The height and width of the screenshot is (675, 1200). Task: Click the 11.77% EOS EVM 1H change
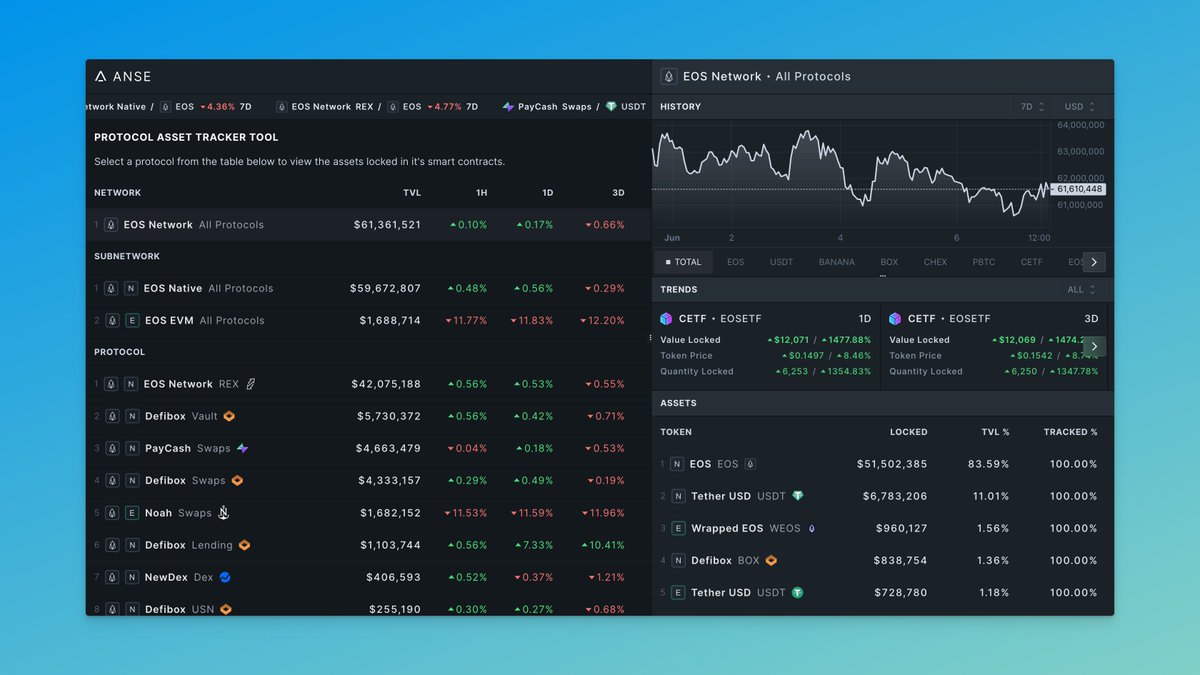coord(464,321)
